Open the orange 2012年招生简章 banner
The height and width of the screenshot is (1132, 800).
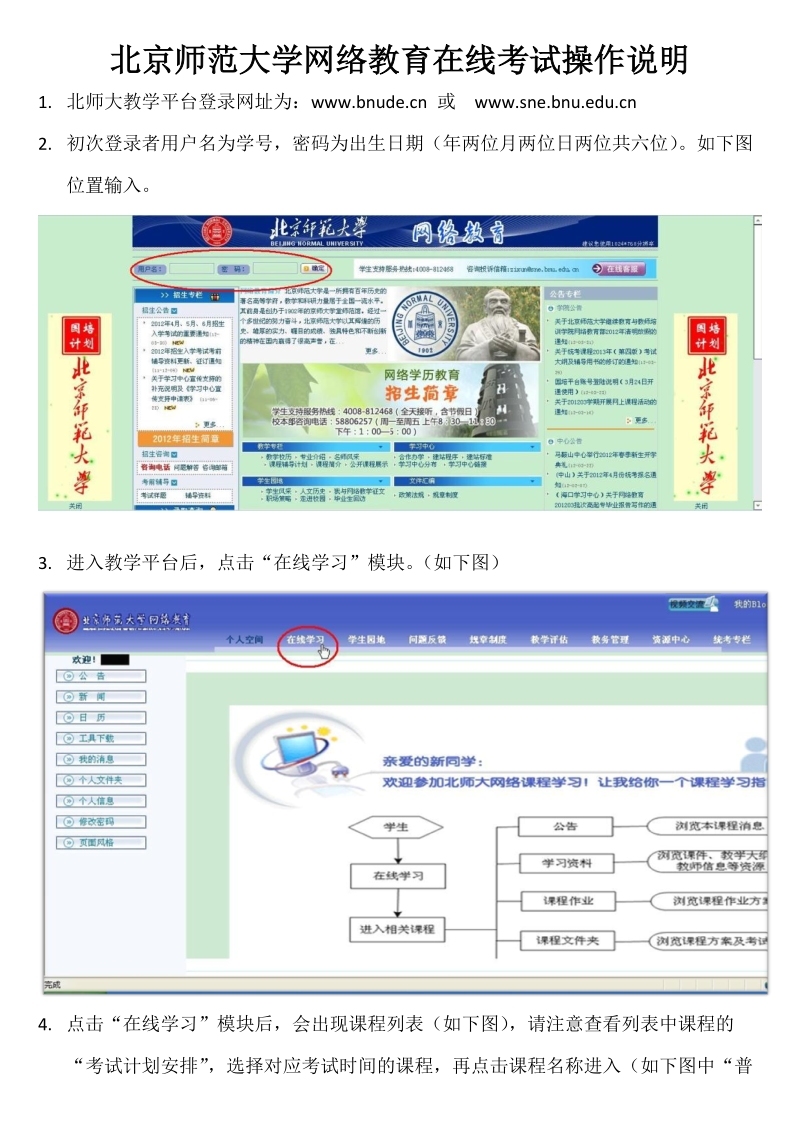coord(185,438)
